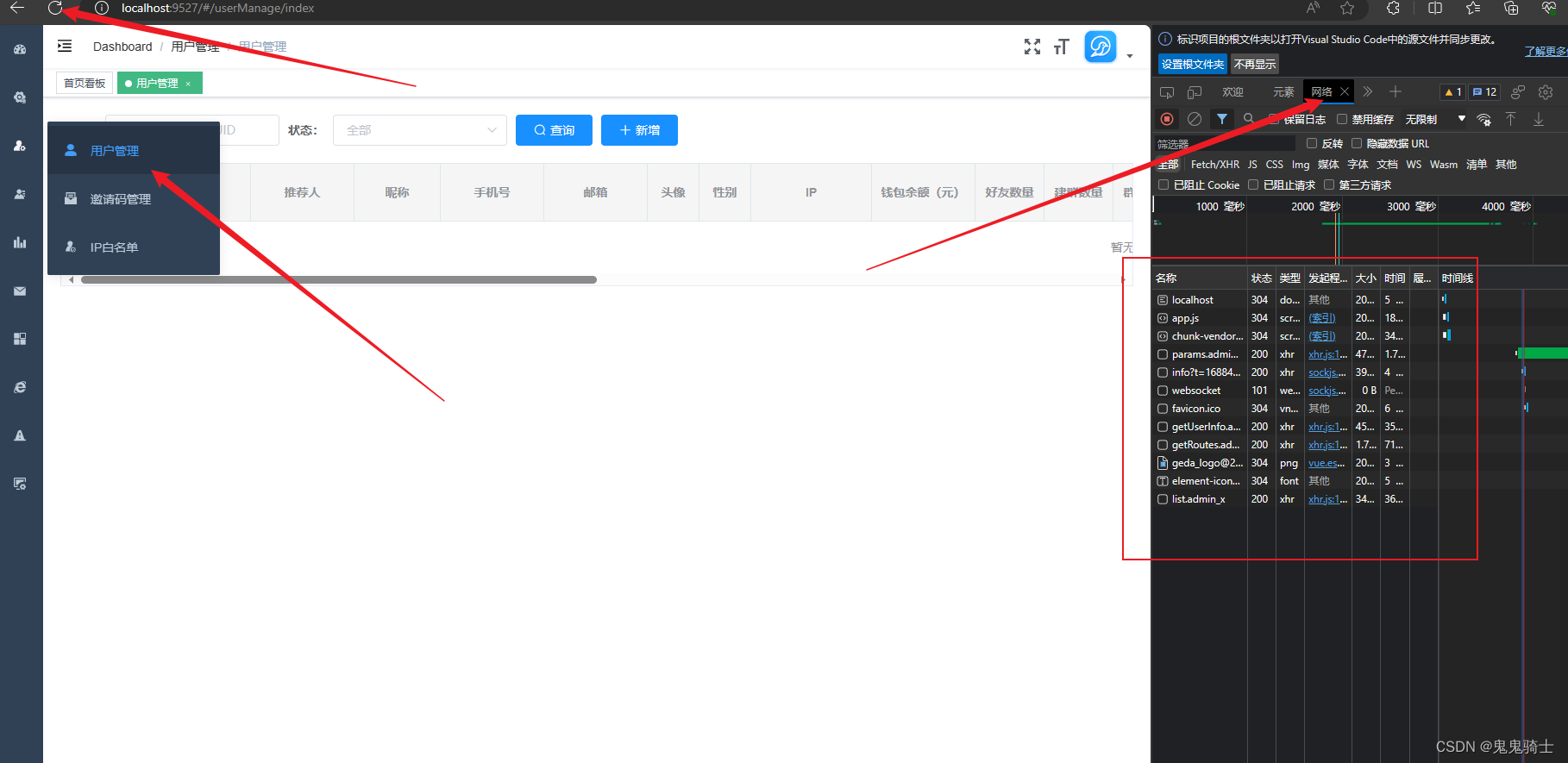1568x763 pixels.
Task: Toggle the network filter funnel icon
Action: pos(1222,119)
